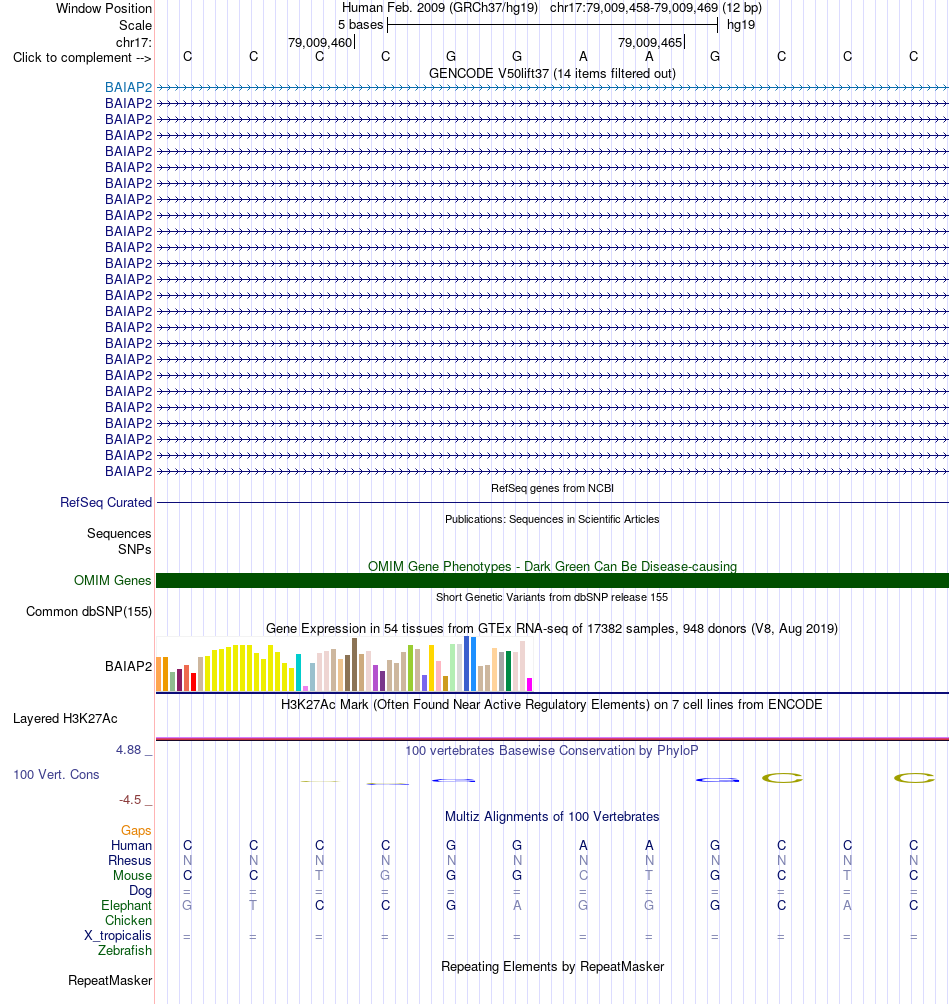Select the Dog alignment row label
Screen dimensions: 950x1004
click(140, 891)
